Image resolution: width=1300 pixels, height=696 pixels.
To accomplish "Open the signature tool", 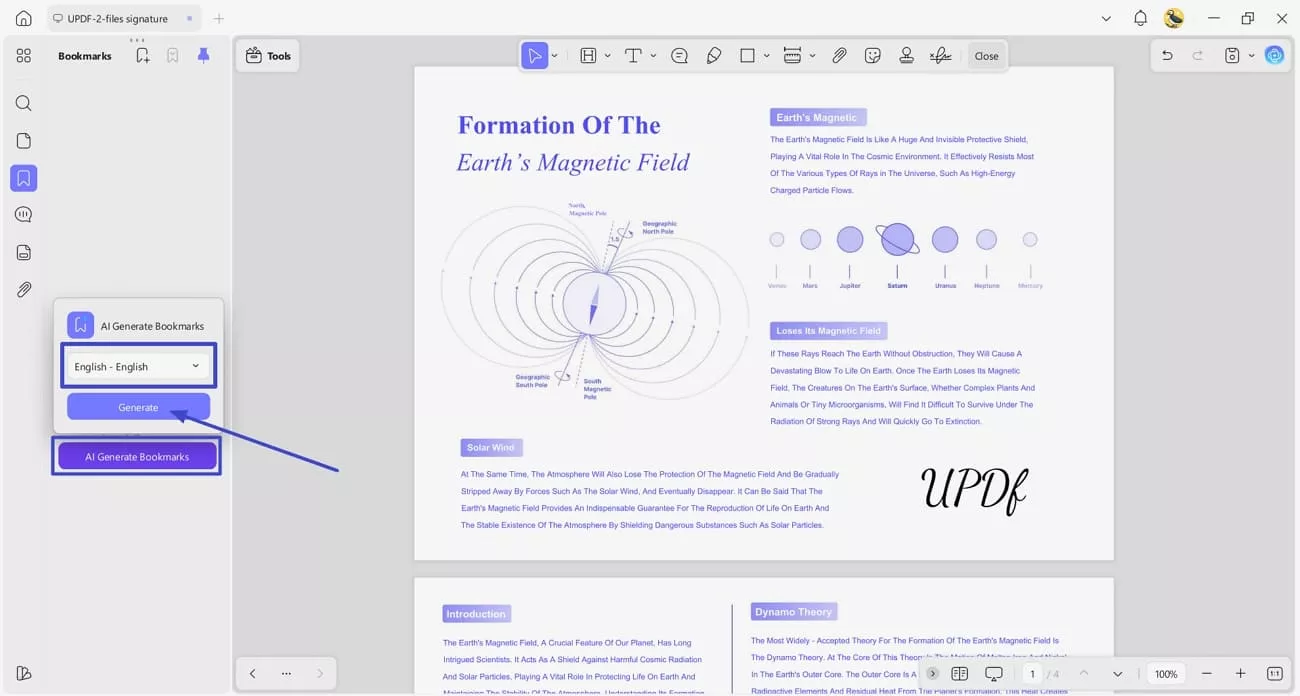I will 940,55.
